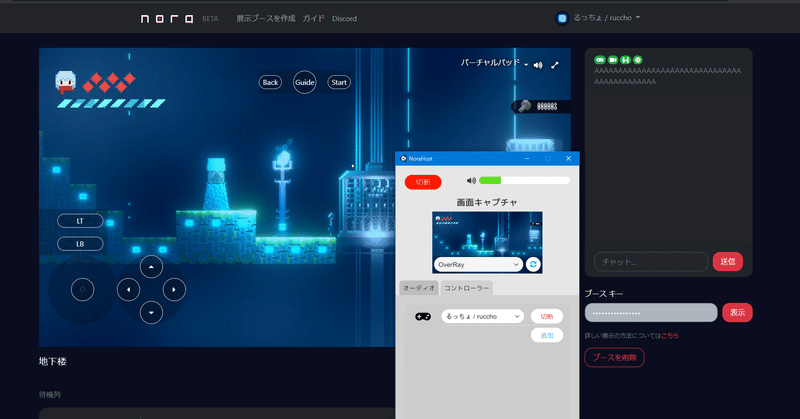Tap the D-pad left arrow
Image resolution: width=800 pixels, height=419 pixels.
(x=128, y=289)
